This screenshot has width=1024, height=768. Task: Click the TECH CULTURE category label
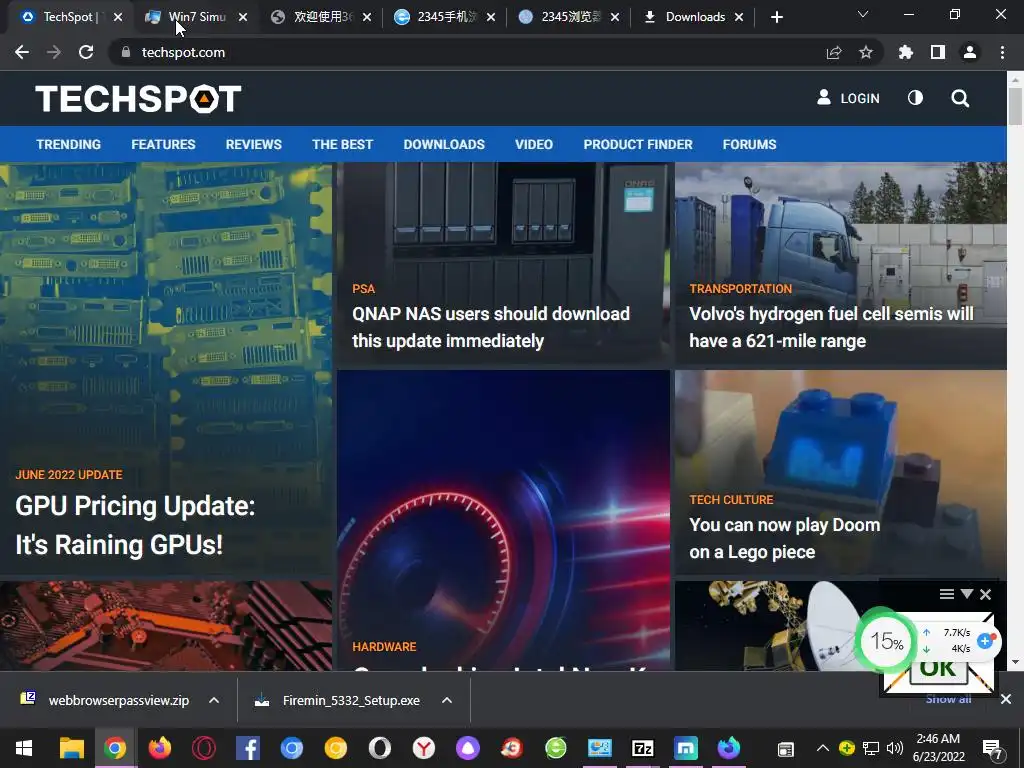point(731,500)
